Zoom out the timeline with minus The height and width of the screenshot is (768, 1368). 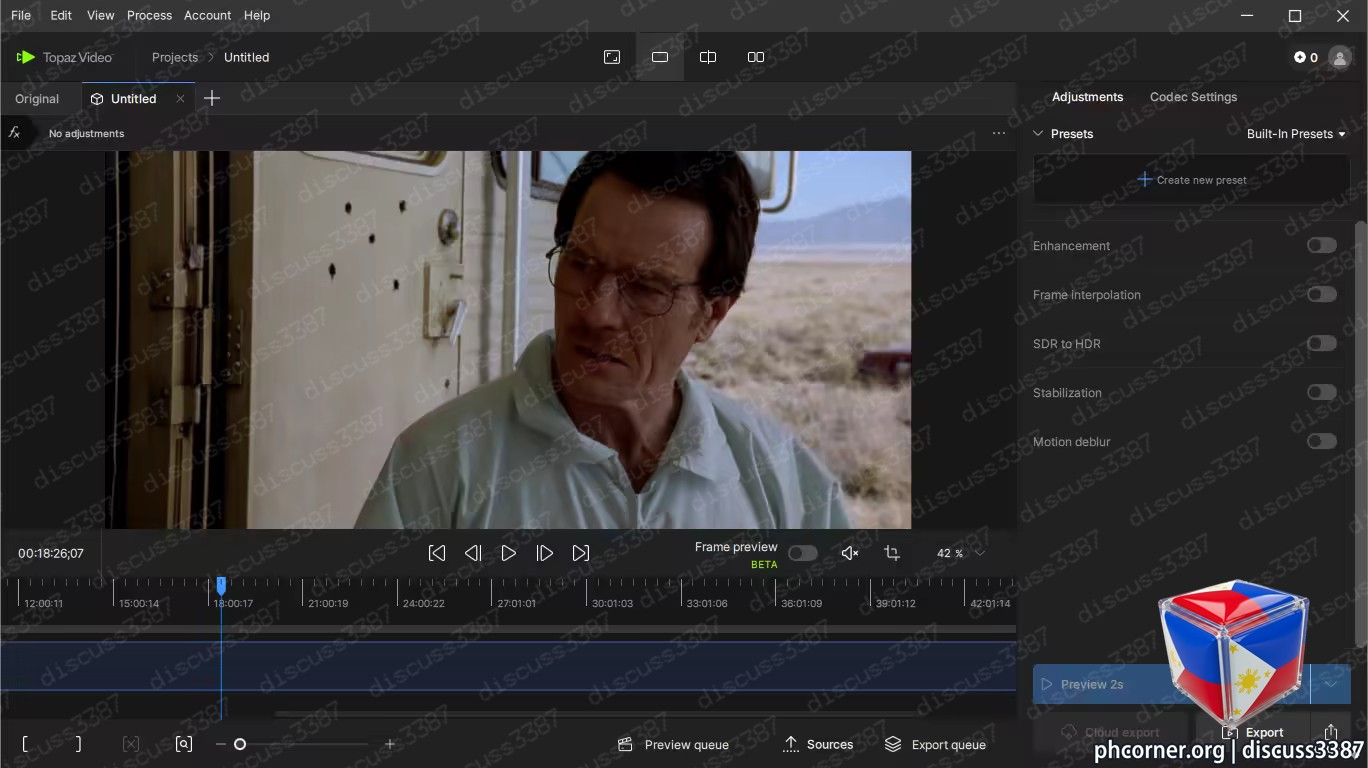[x=221, y=744]
